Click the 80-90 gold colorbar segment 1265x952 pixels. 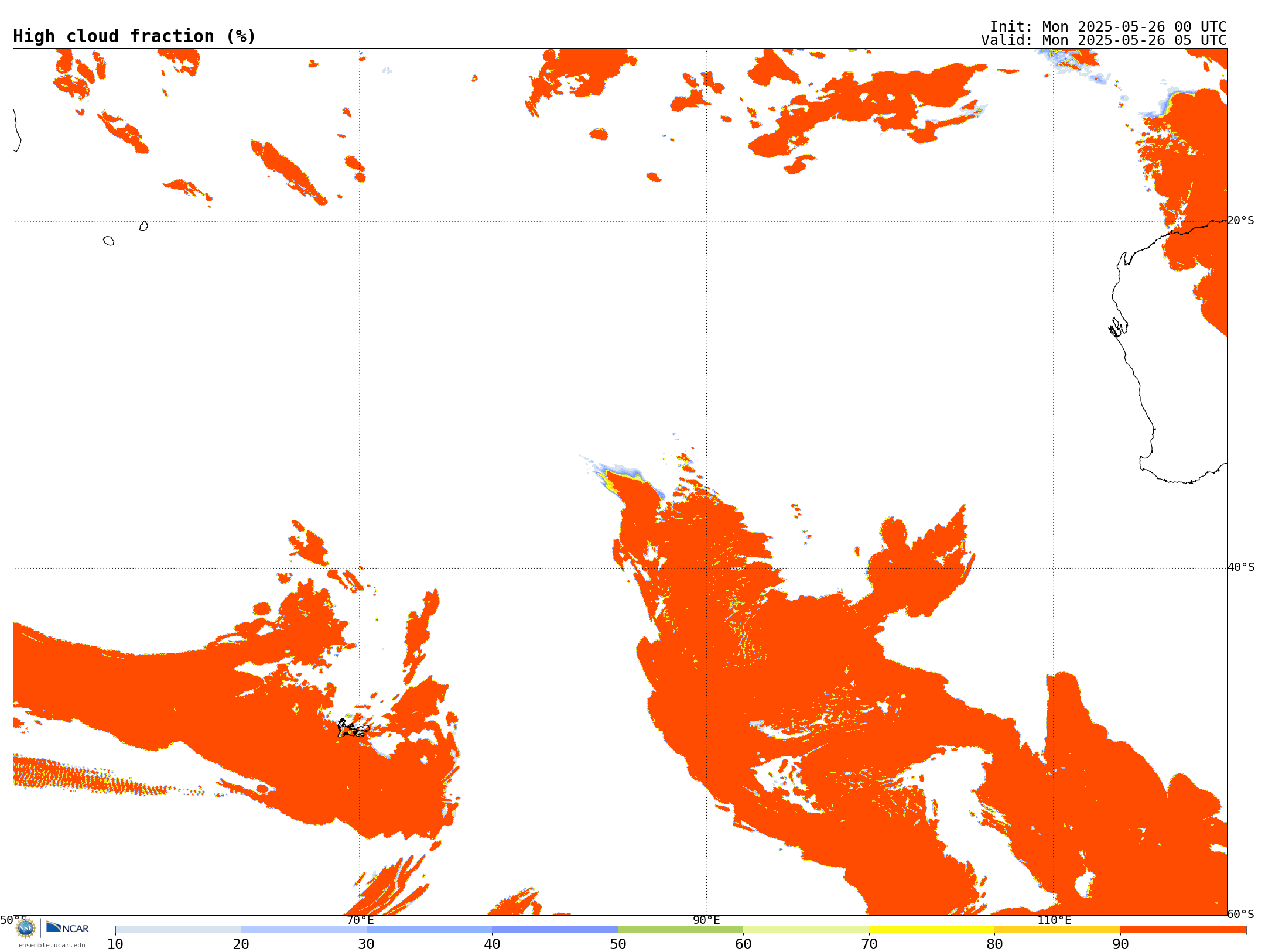tap(1057, 930)
